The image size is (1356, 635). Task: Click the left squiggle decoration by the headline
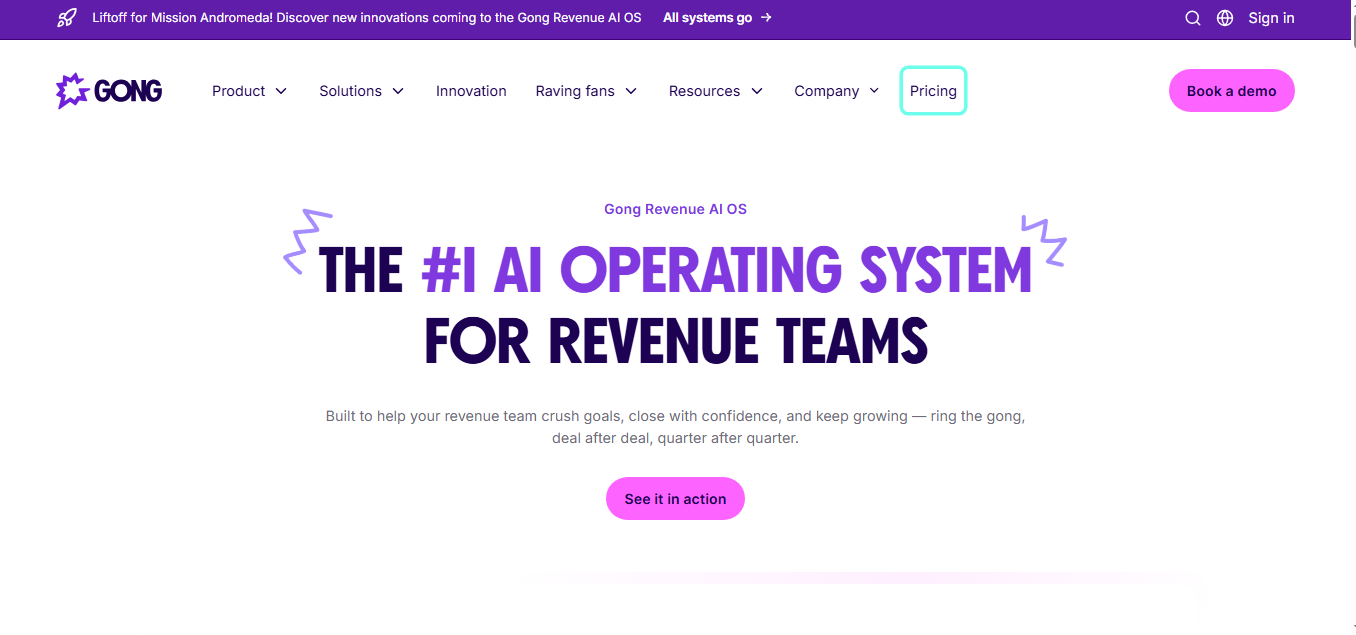307,241
